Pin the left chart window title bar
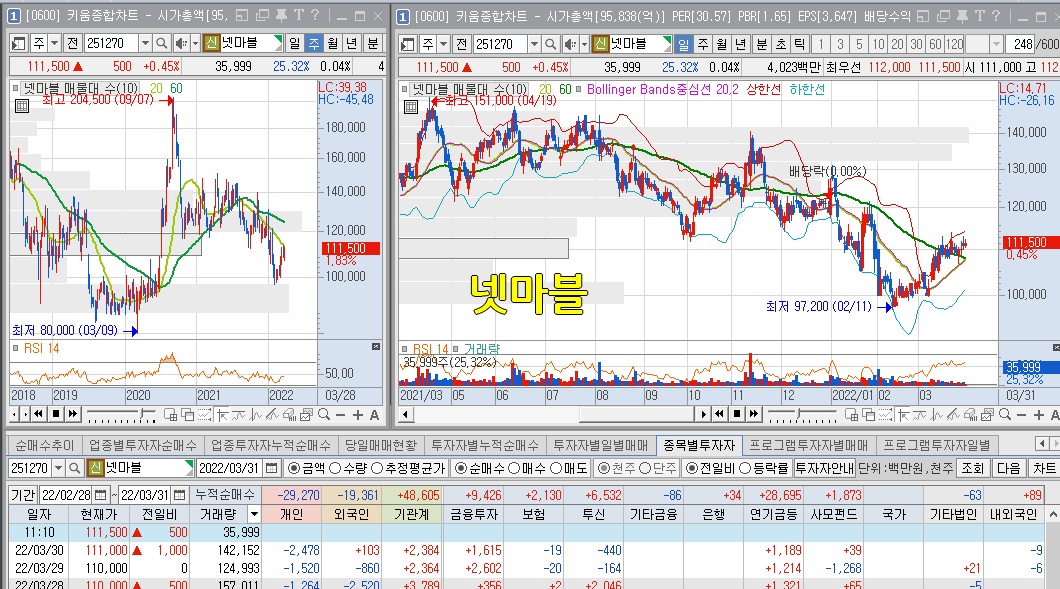Image resolution: width=1060 pixels, height=589 pixels. (282, 15)
